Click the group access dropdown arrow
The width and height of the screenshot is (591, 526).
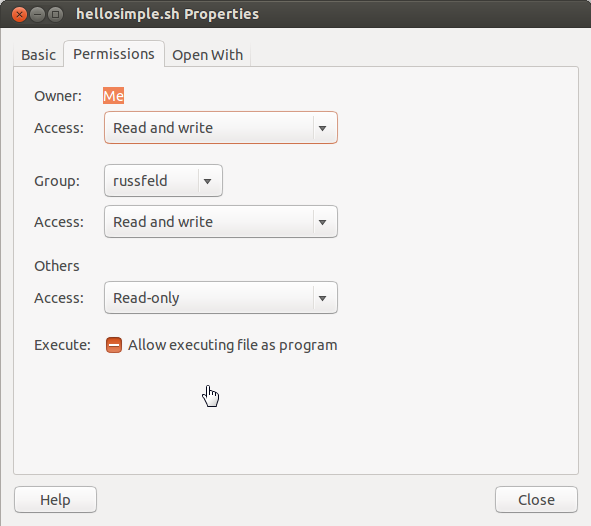point(322,222)
